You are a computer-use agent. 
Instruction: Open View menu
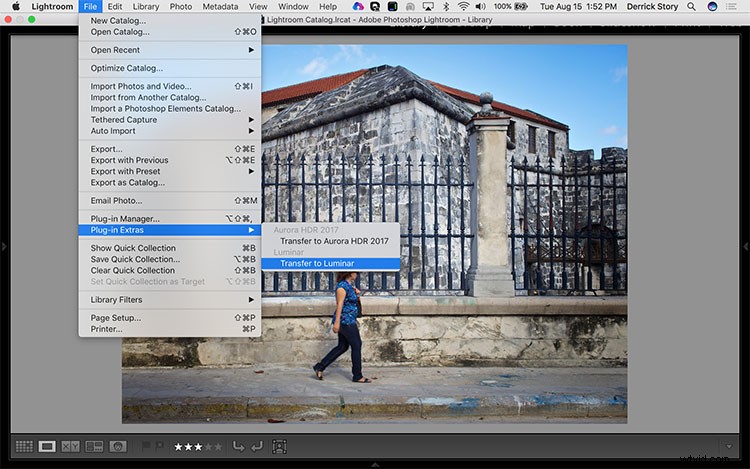[258, 6]
